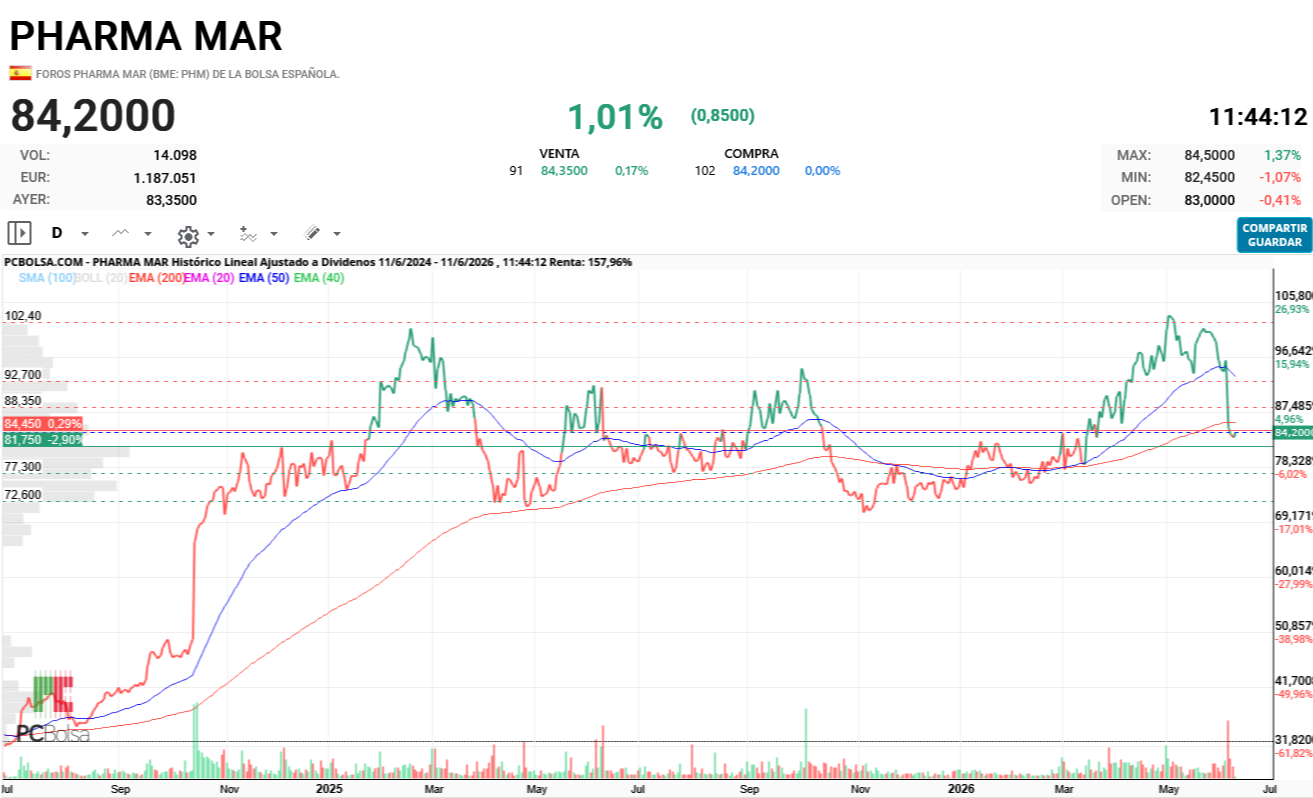Click the -0,41% OPEN percentage
The width and height of the screenshot is (1313, 798).
(x=1281, y=199)
